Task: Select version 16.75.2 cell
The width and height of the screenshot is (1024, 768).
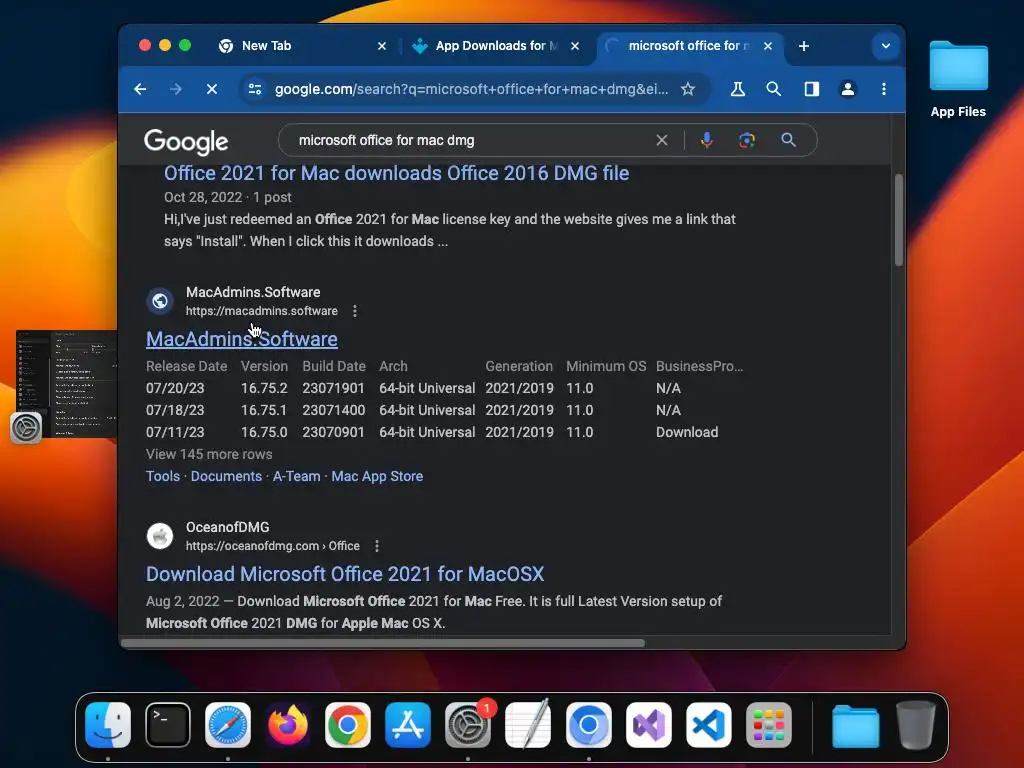Action: [x=264, y=389]
